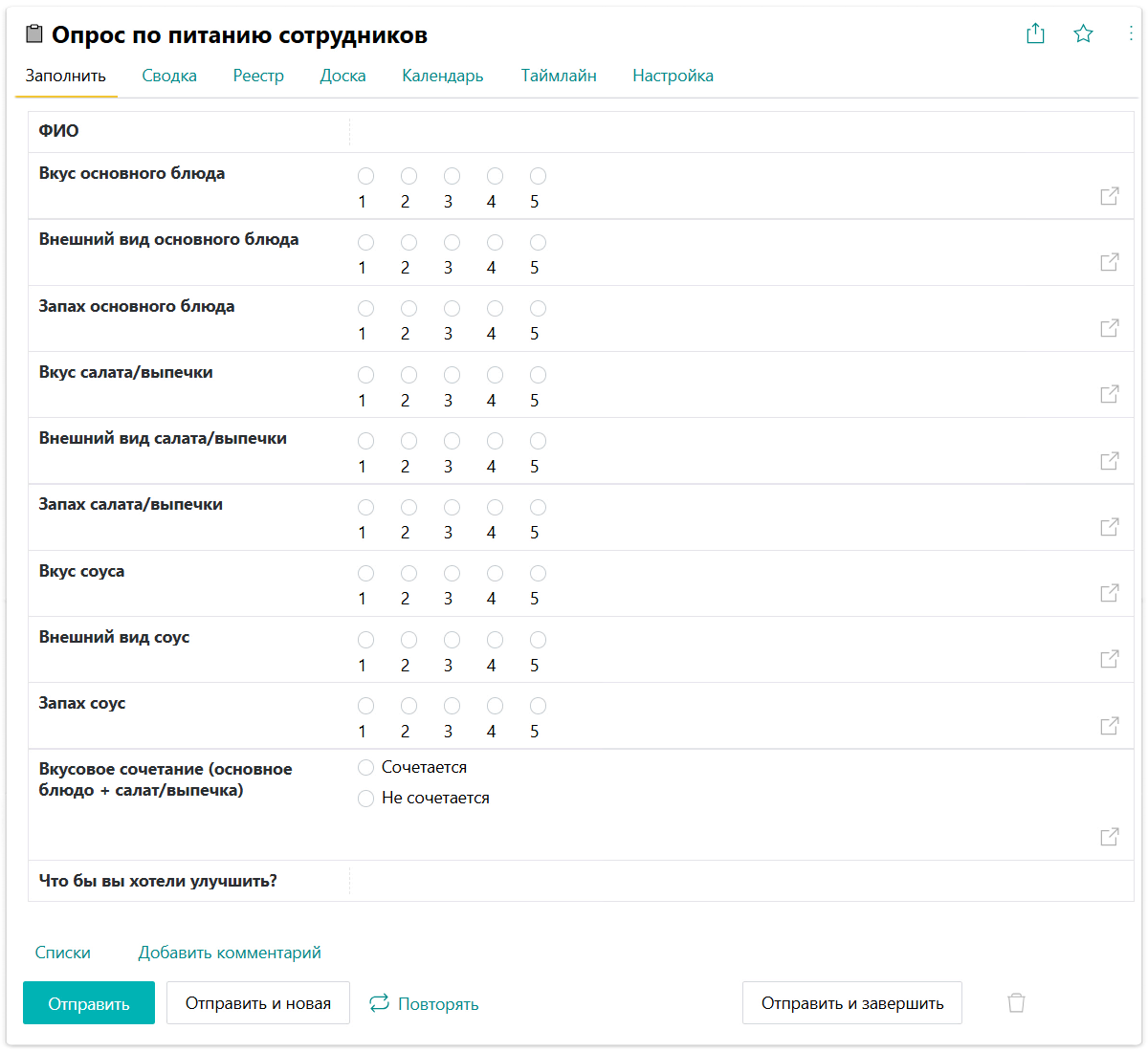
Task: Click the Вкус основного блюда label
Action: pyautogui.click(x=132, y=173)
